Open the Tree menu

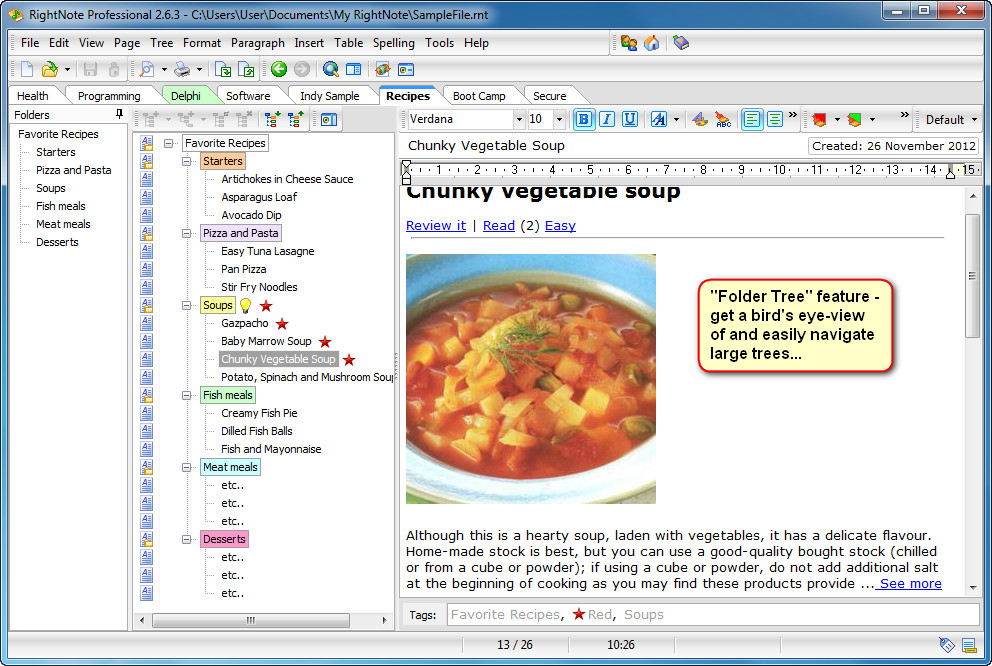pyautogui.click(x=161, y=43)
